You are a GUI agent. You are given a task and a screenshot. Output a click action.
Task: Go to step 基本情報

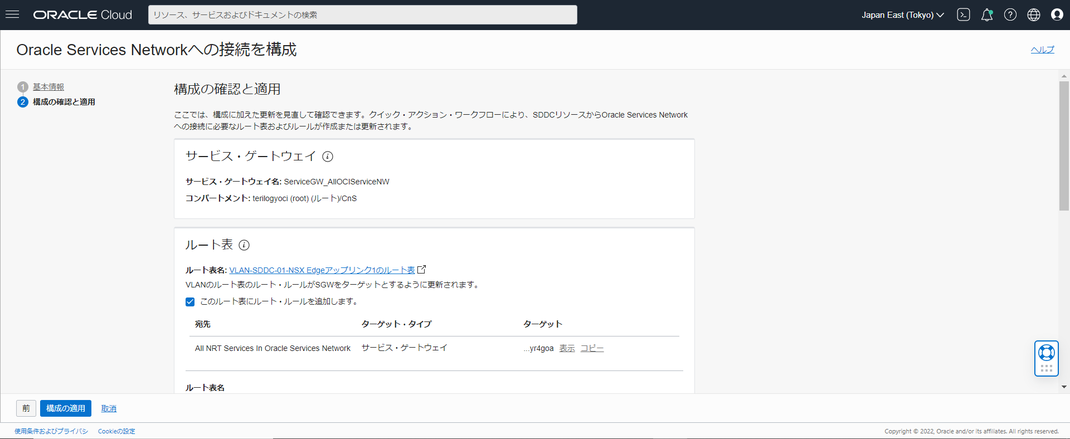(x=48, y=87)
